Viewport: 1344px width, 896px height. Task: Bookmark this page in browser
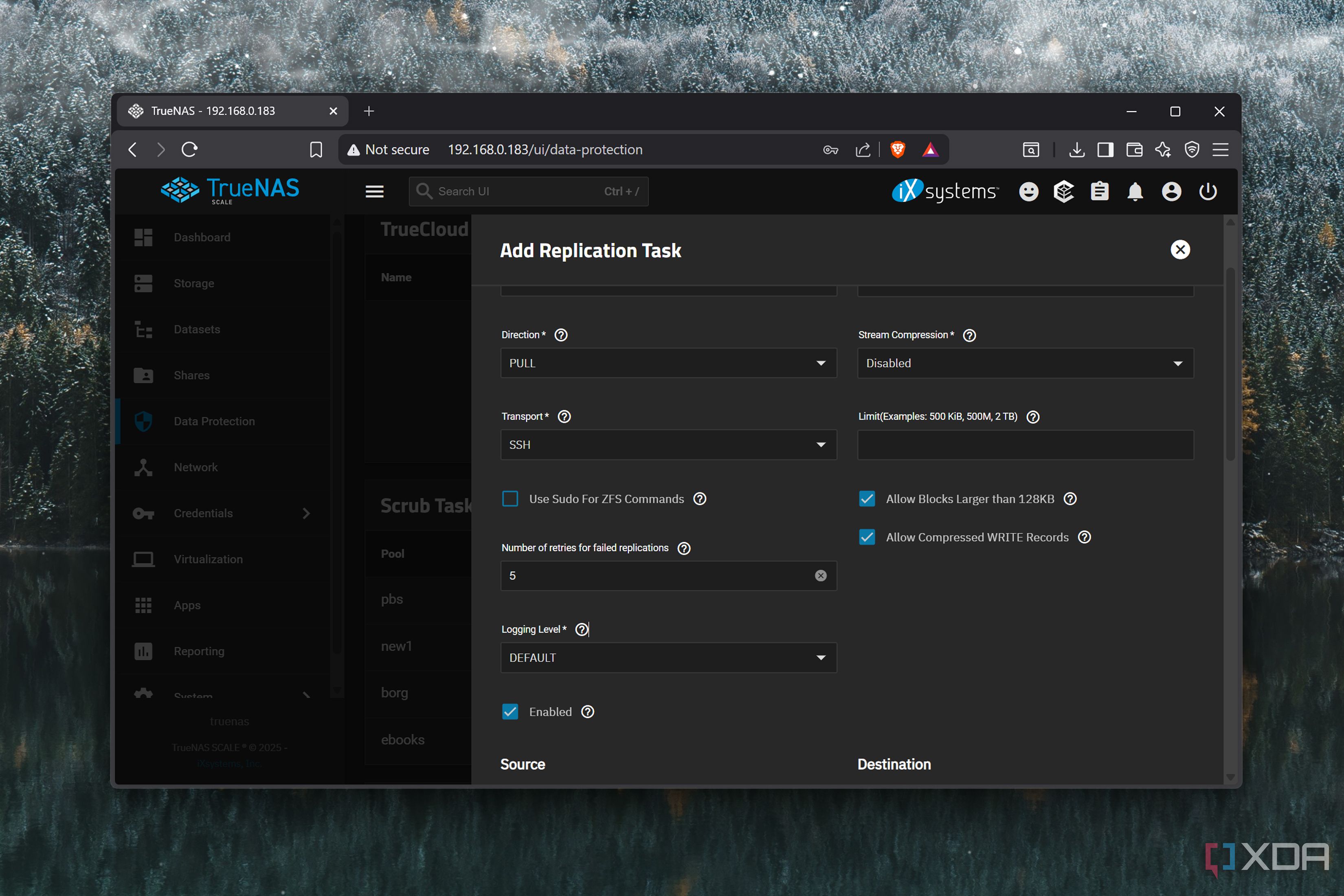[315, 150]
